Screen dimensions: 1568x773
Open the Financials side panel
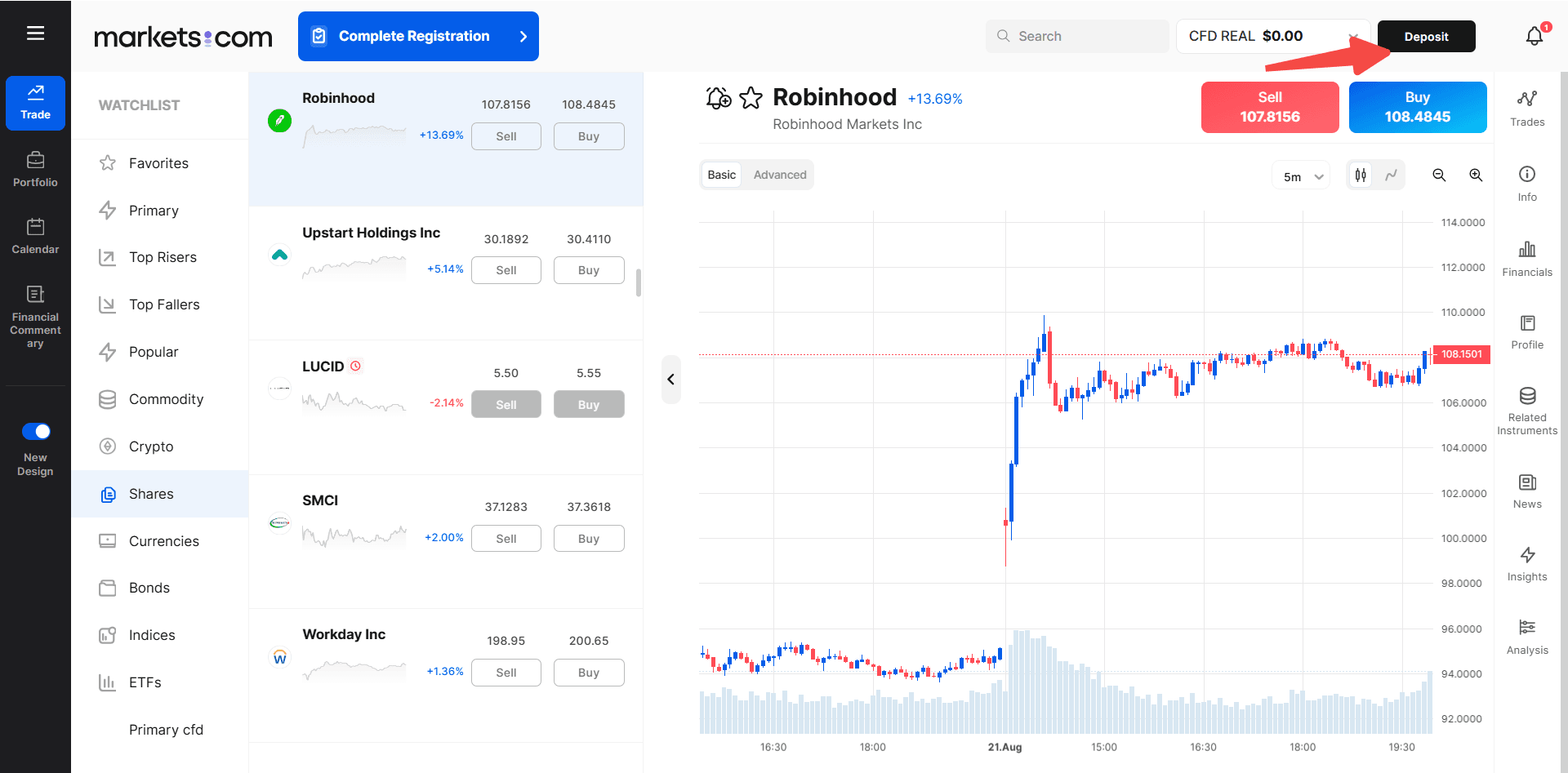click(1527, 259)
